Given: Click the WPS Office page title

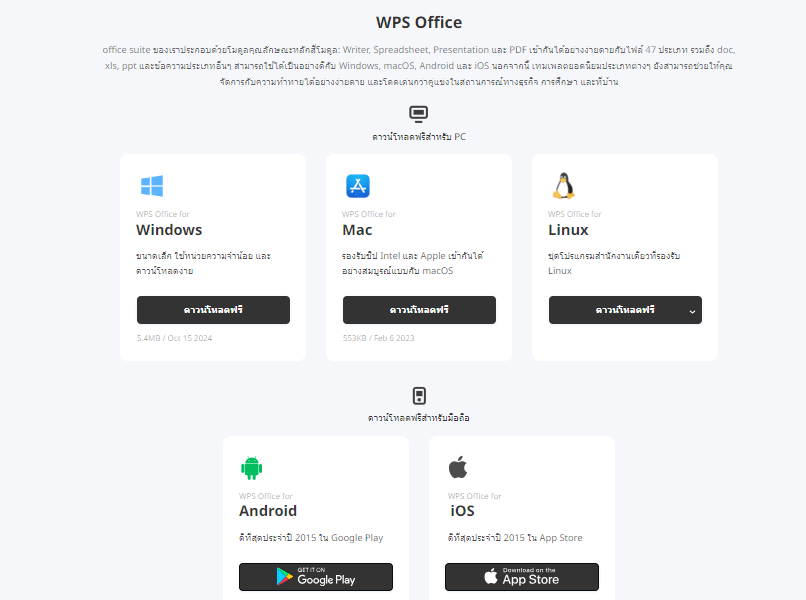Looking at the screenshot, I should point(419,23).
